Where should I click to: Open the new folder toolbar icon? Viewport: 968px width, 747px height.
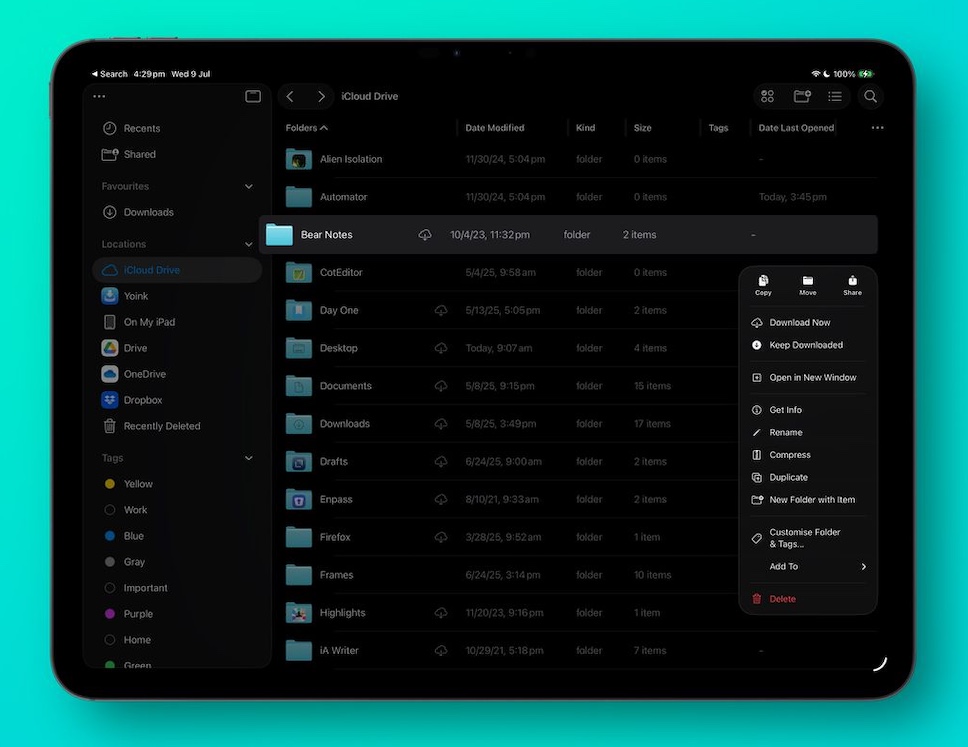click(802, 96)
